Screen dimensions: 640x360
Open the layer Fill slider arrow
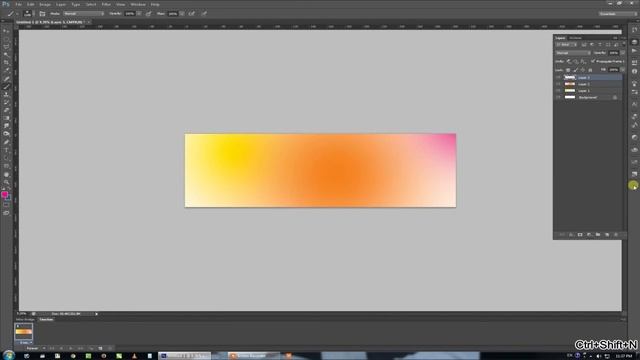click(622, 70)
